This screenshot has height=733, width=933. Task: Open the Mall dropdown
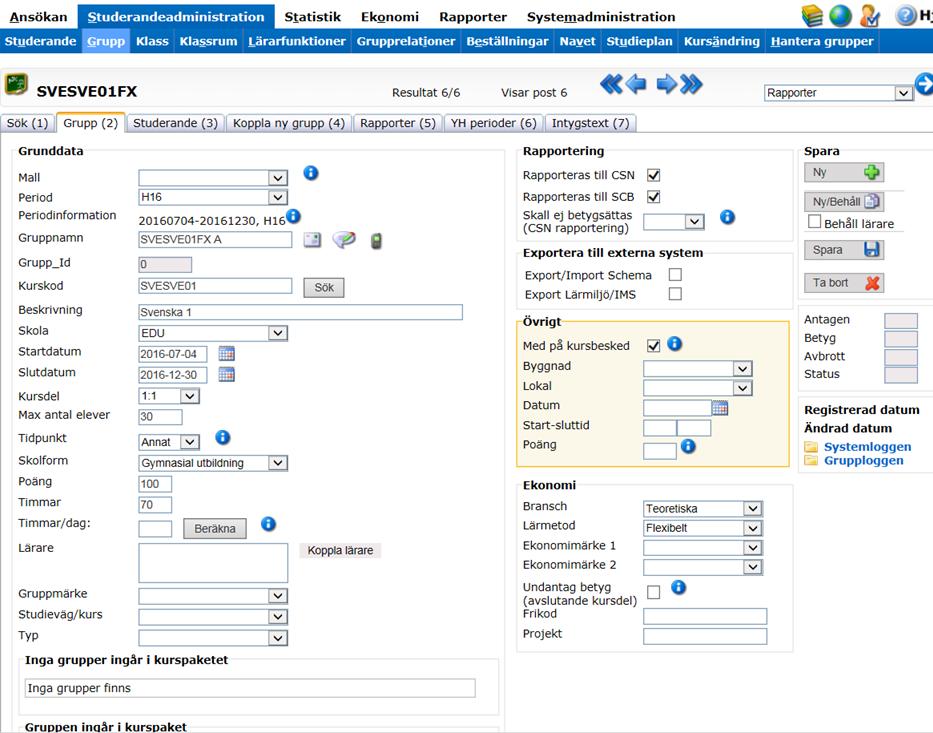pos(213,178)
